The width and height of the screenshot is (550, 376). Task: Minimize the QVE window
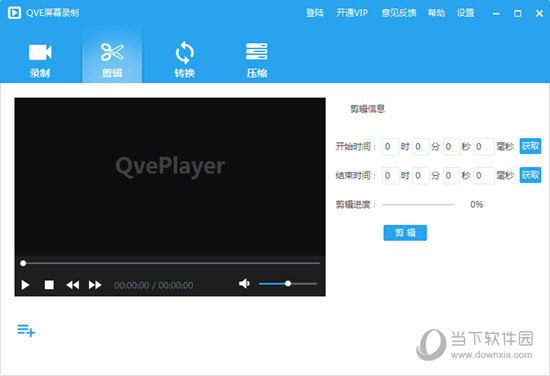pyautogui.click(x=496, y=13)
